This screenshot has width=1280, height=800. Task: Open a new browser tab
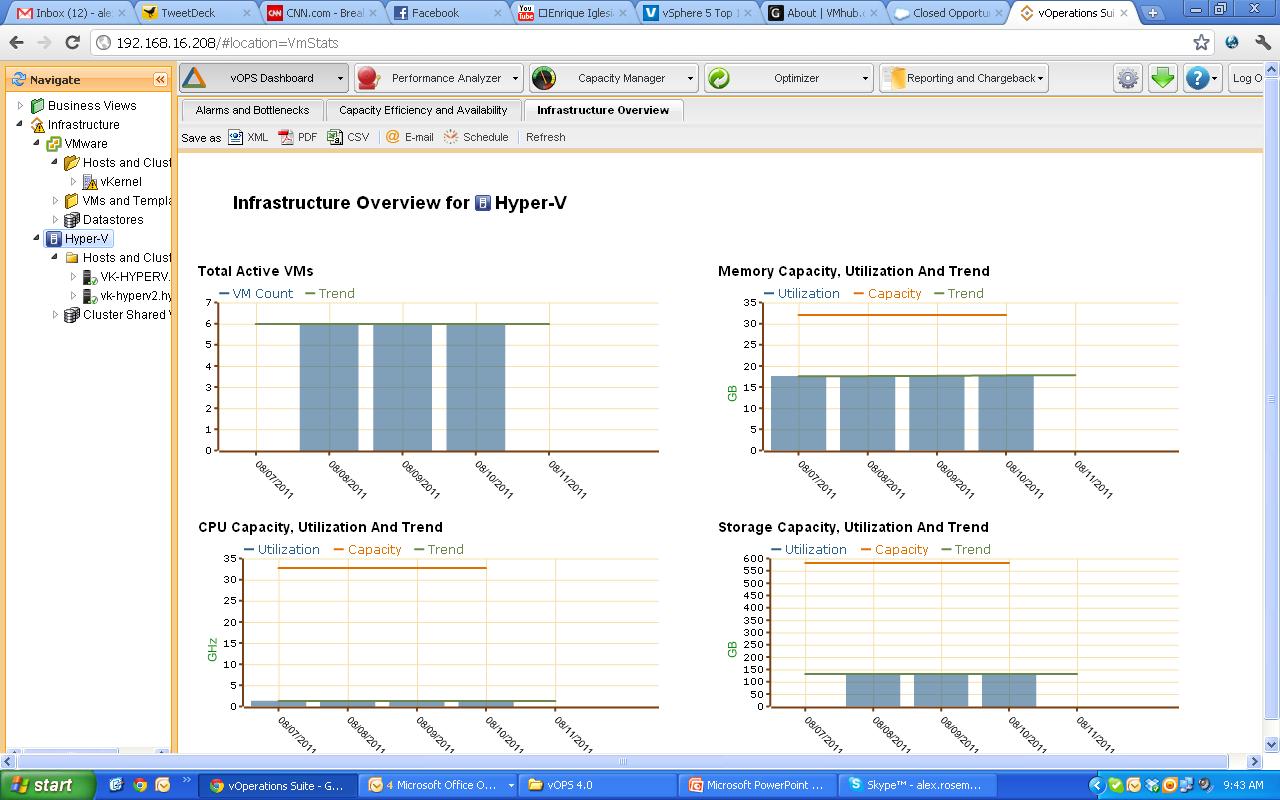click(x=1152, y=13)
